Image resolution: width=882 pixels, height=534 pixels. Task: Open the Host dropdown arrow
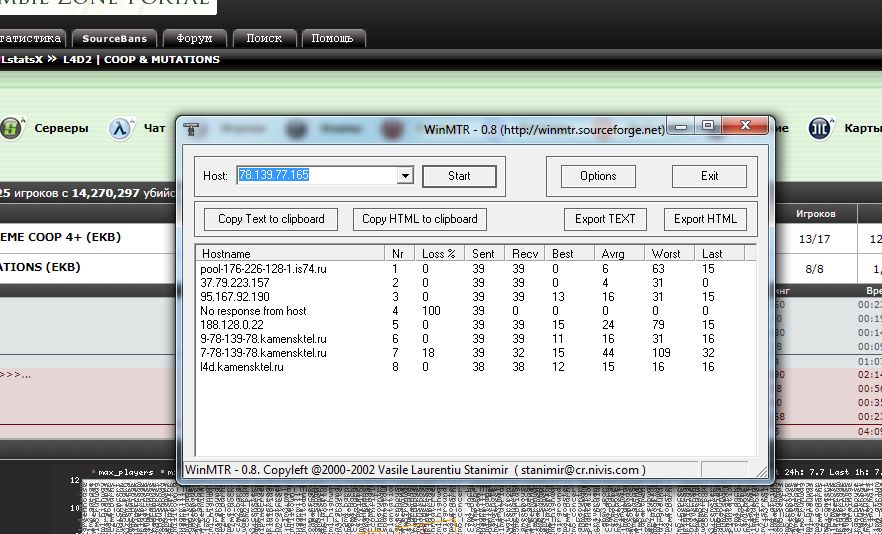pyautogui.click(x=405, y=176)
